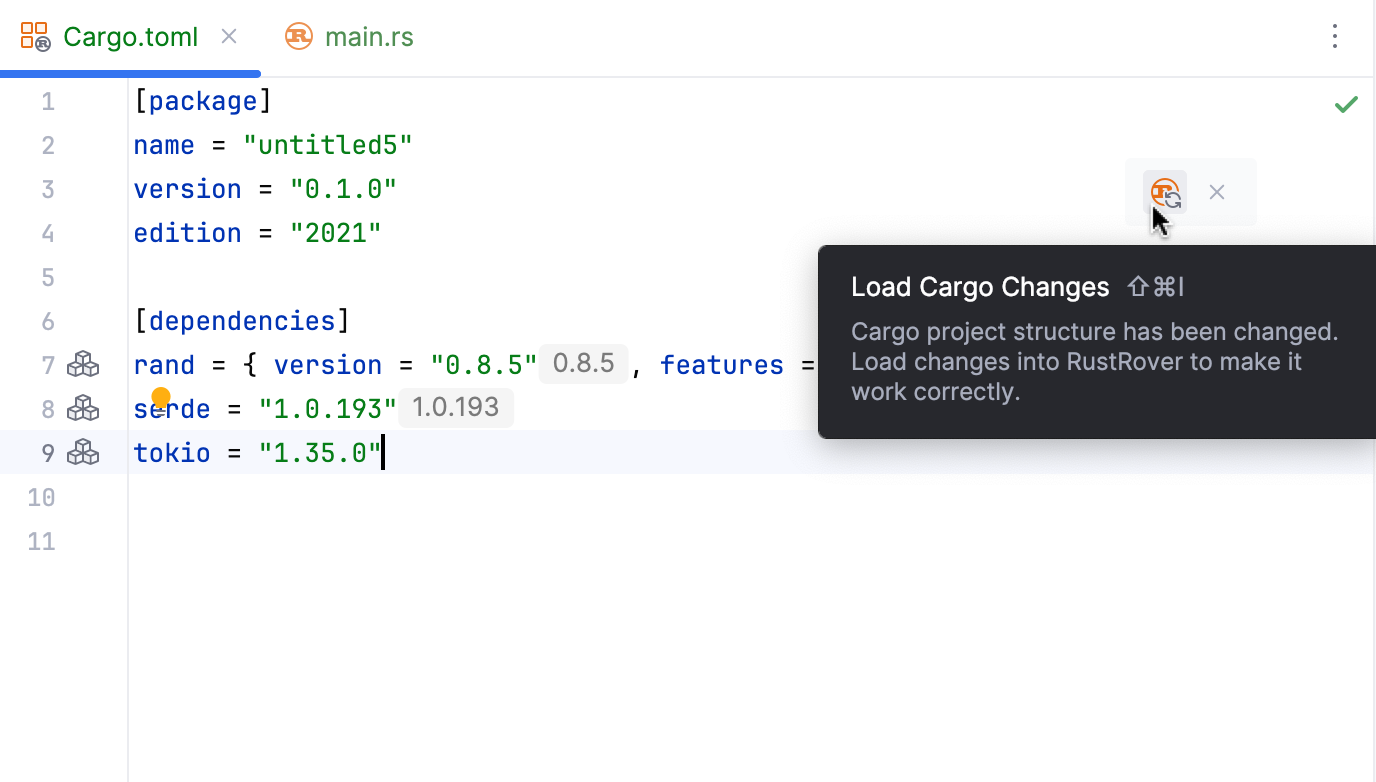Screen dimensions: 1376x782
Task: Close the Cargo.toml tab
Action: pos(228,36)
